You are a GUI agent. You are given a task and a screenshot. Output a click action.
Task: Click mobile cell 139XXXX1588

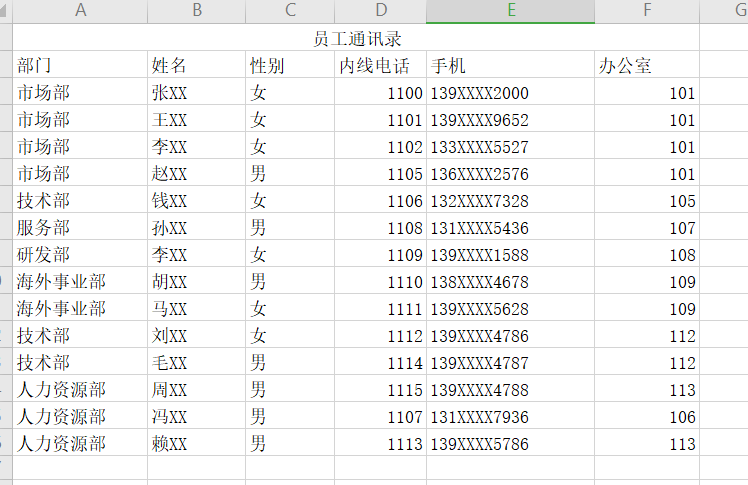pyautogui.click(x=510, y=254)
